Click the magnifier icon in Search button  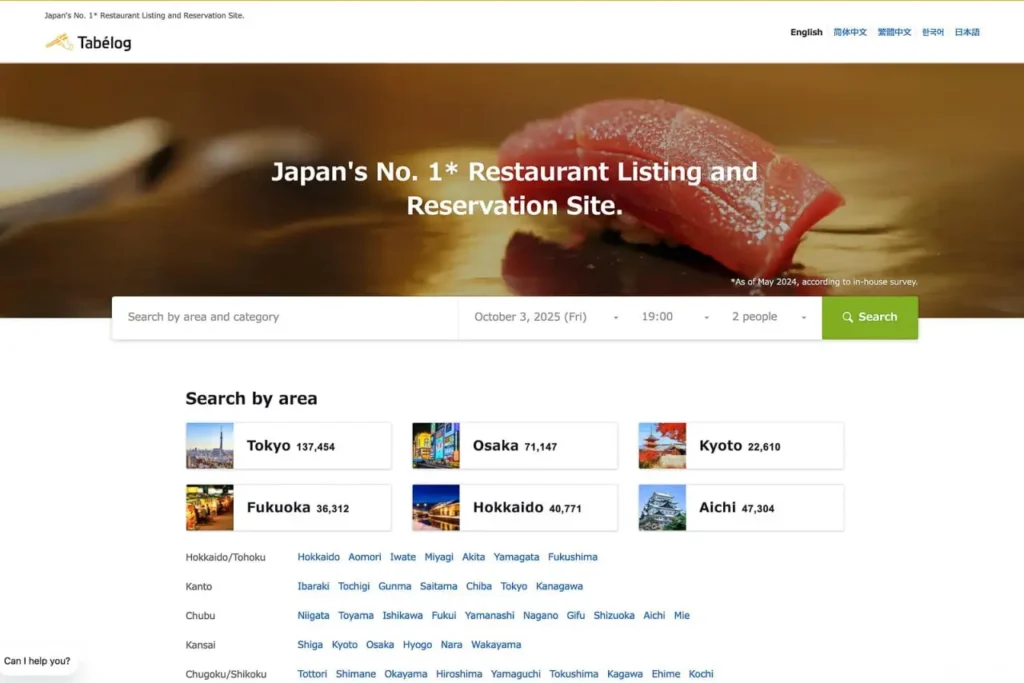pyautogui.click(x=847, y=317)
